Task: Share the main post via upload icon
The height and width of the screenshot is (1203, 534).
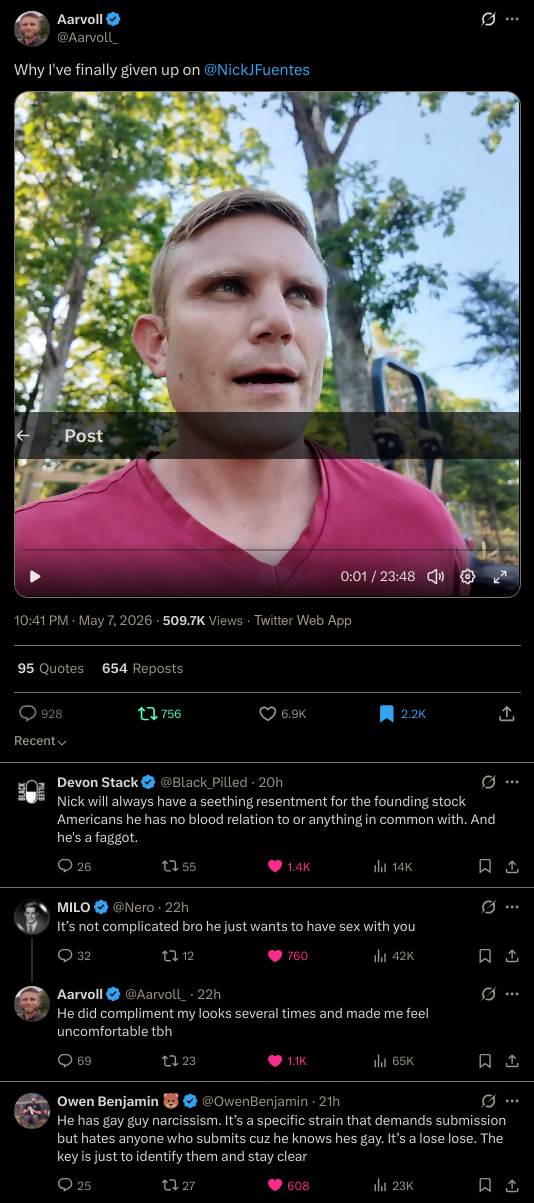Action: click(506, 713)
